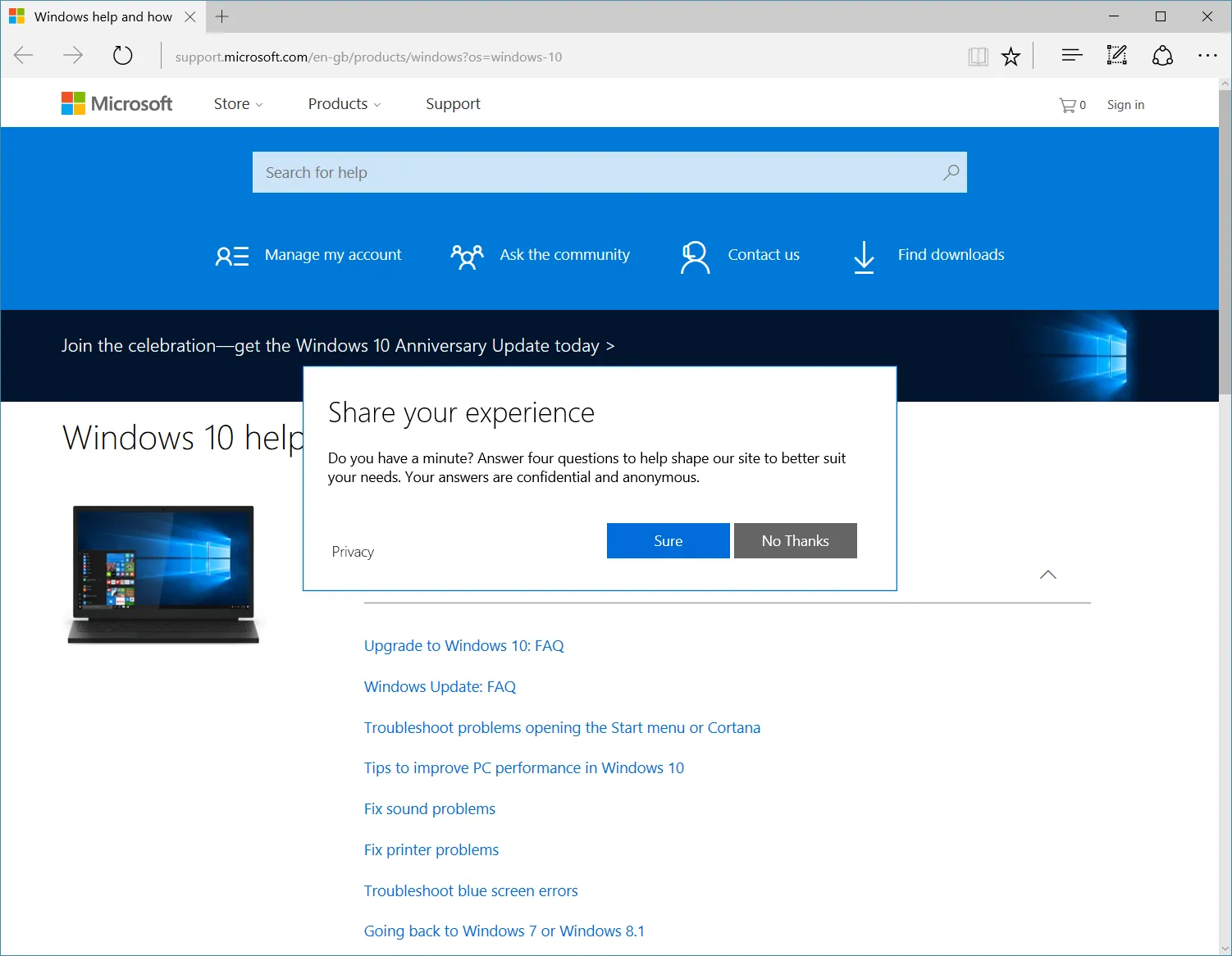This screenshot has height=956, width=1232.
Task: Click inside the Search for help field
Action: pos(574,172)
